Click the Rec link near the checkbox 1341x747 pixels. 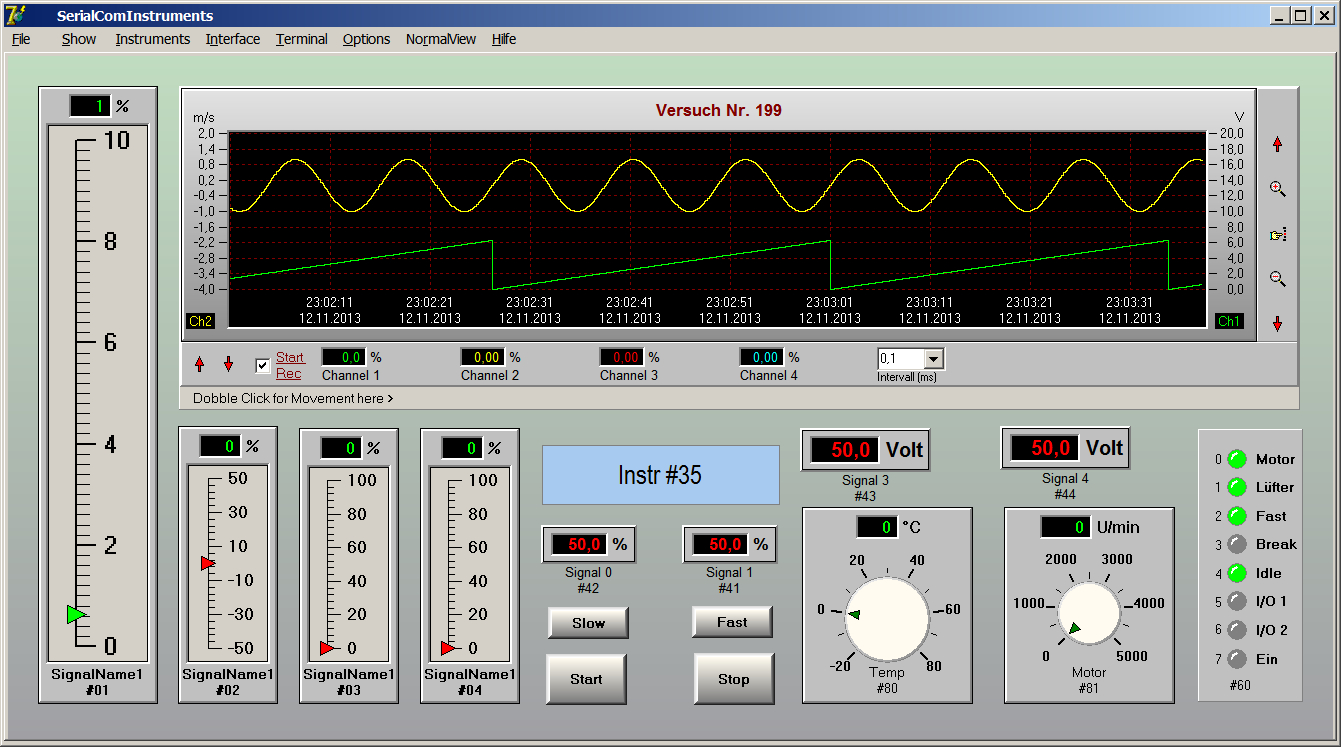288,374
